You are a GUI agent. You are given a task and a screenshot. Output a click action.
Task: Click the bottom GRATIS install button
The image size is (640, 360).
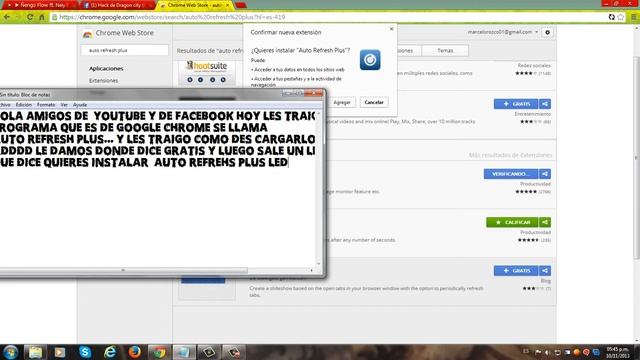pyautogui.click(x=516, y=271)
